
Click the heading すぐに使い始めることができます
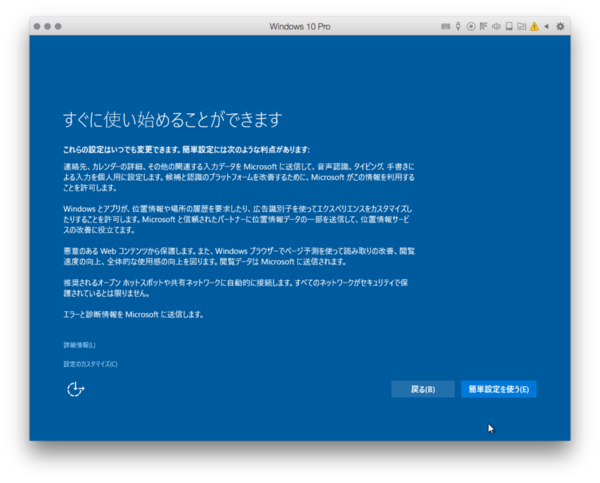pos(173,120)
